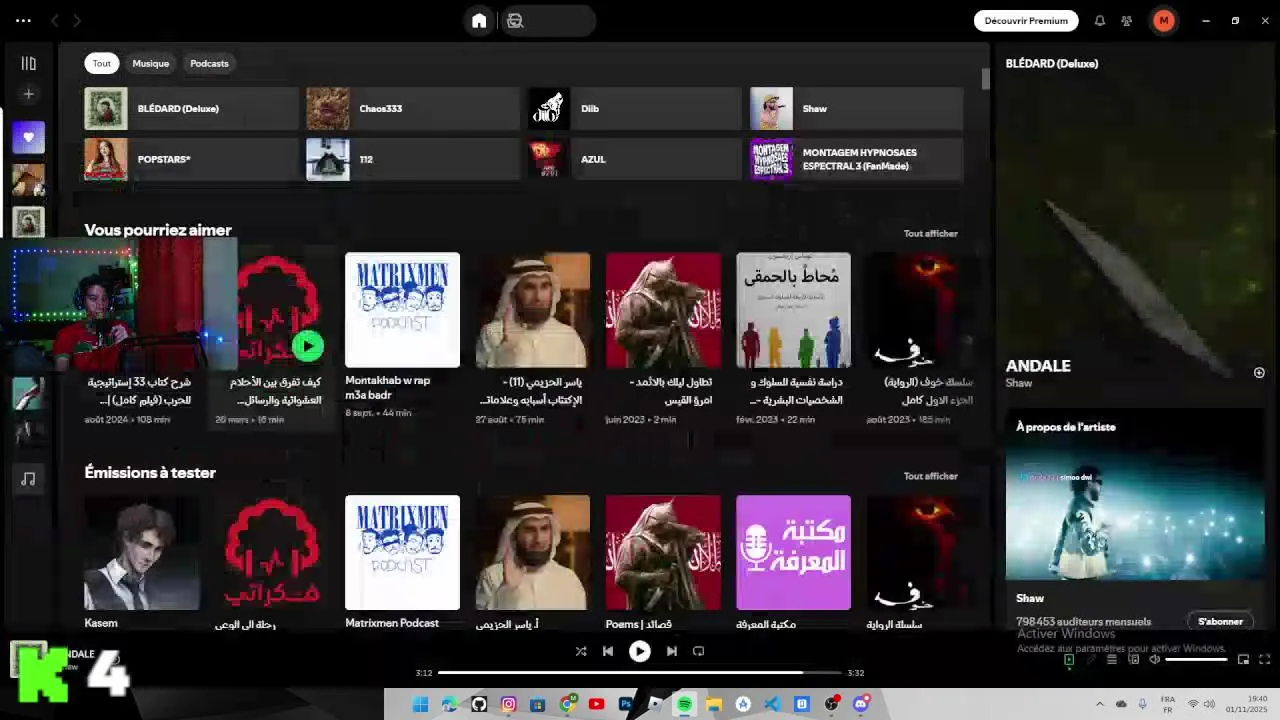
Task: Enter full screen mode icon
Action: click(x=1264, y=660)
